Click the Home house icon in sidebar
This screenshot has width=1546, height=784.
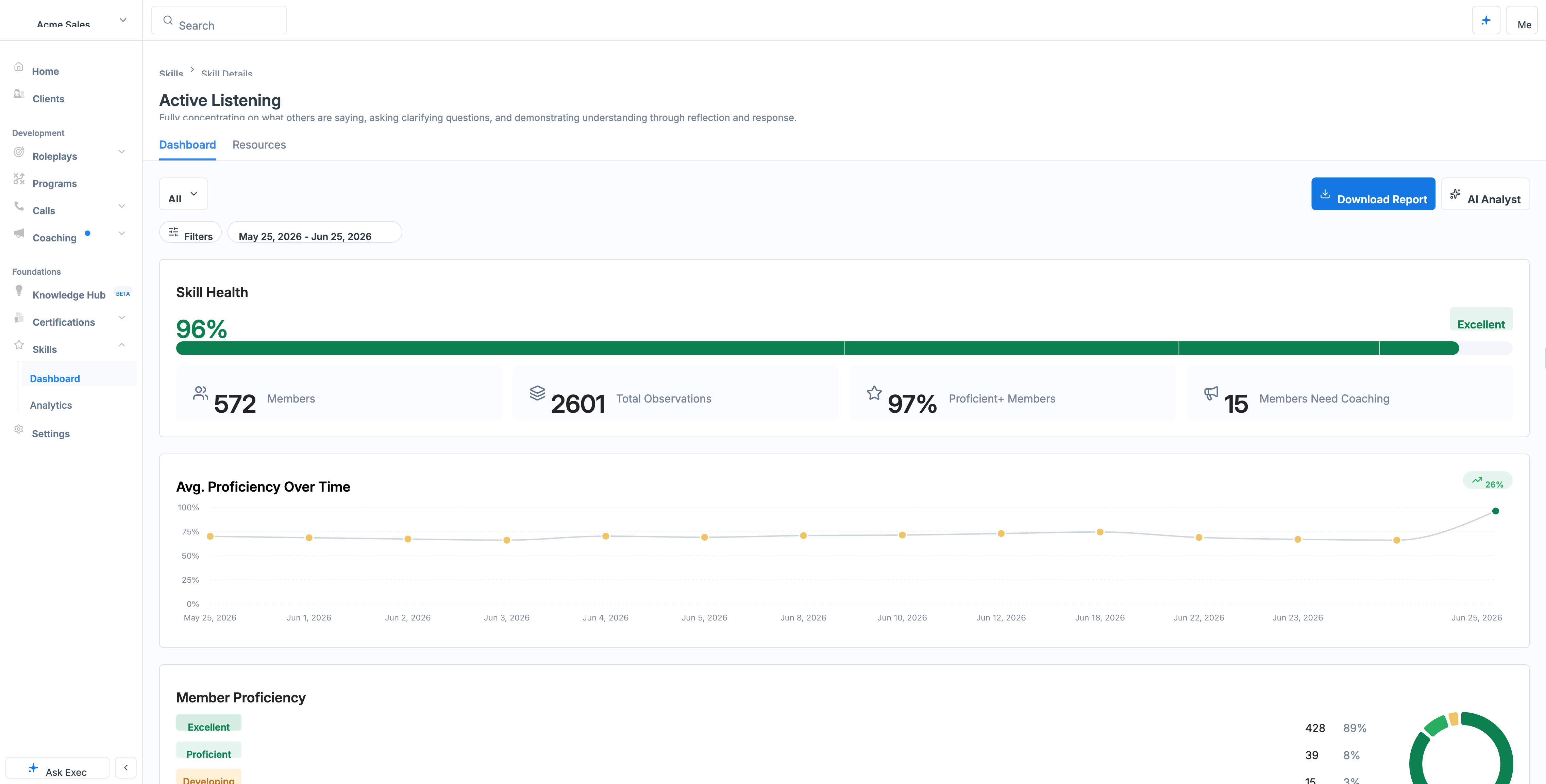click(19, 67)
